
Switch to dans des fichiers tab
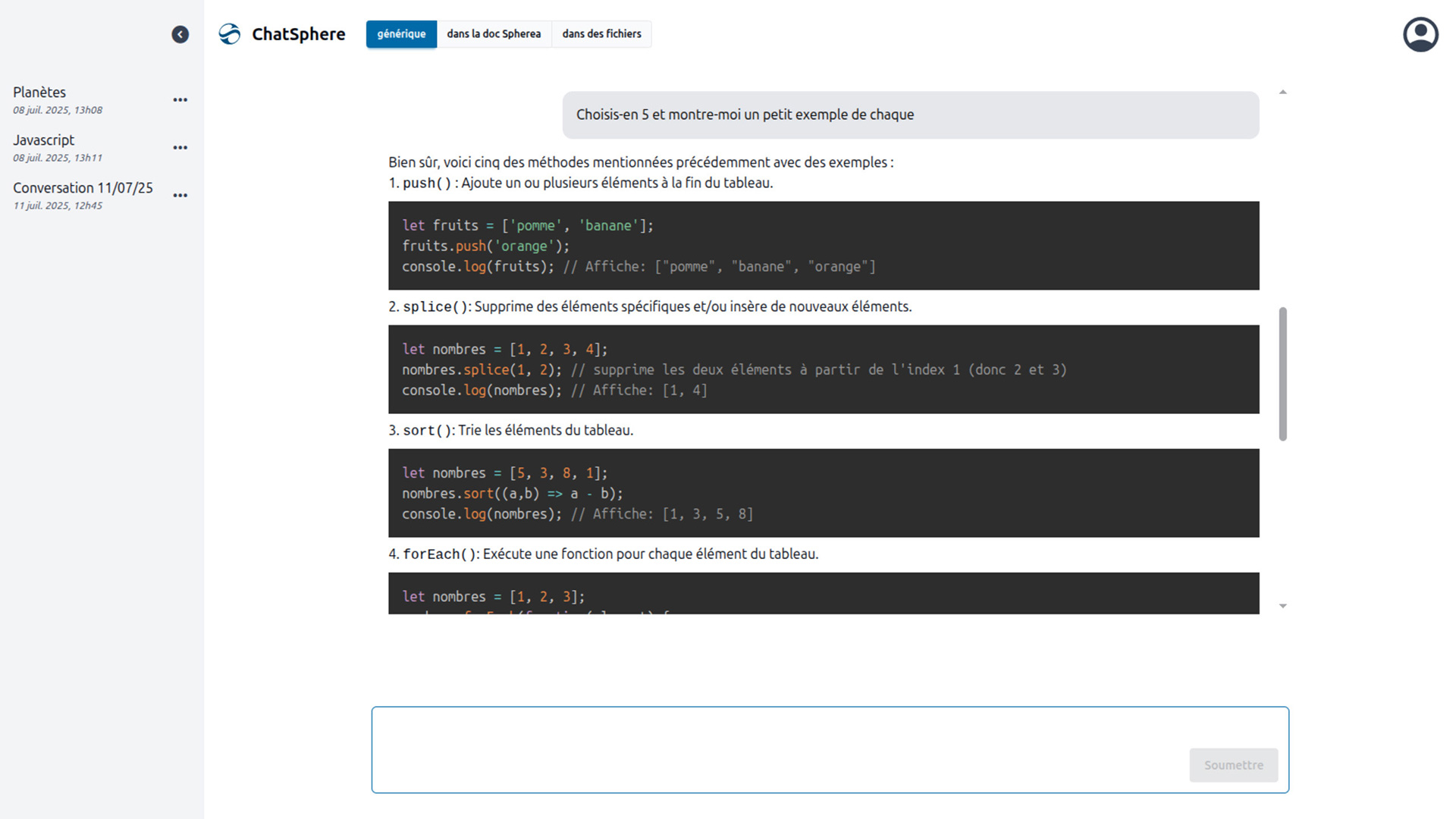coord(601,34)
